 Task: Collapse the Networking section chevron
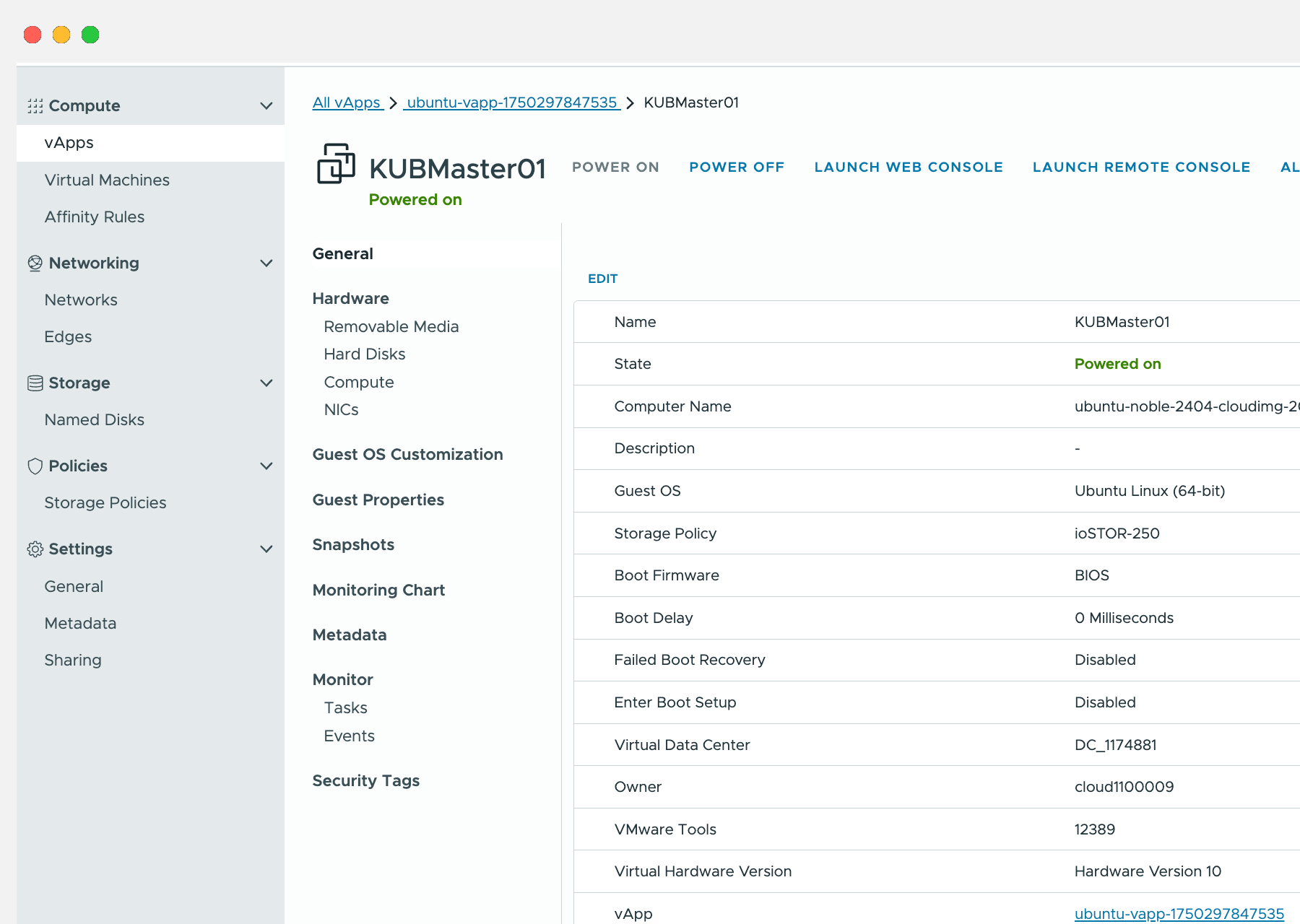(266, 263)
